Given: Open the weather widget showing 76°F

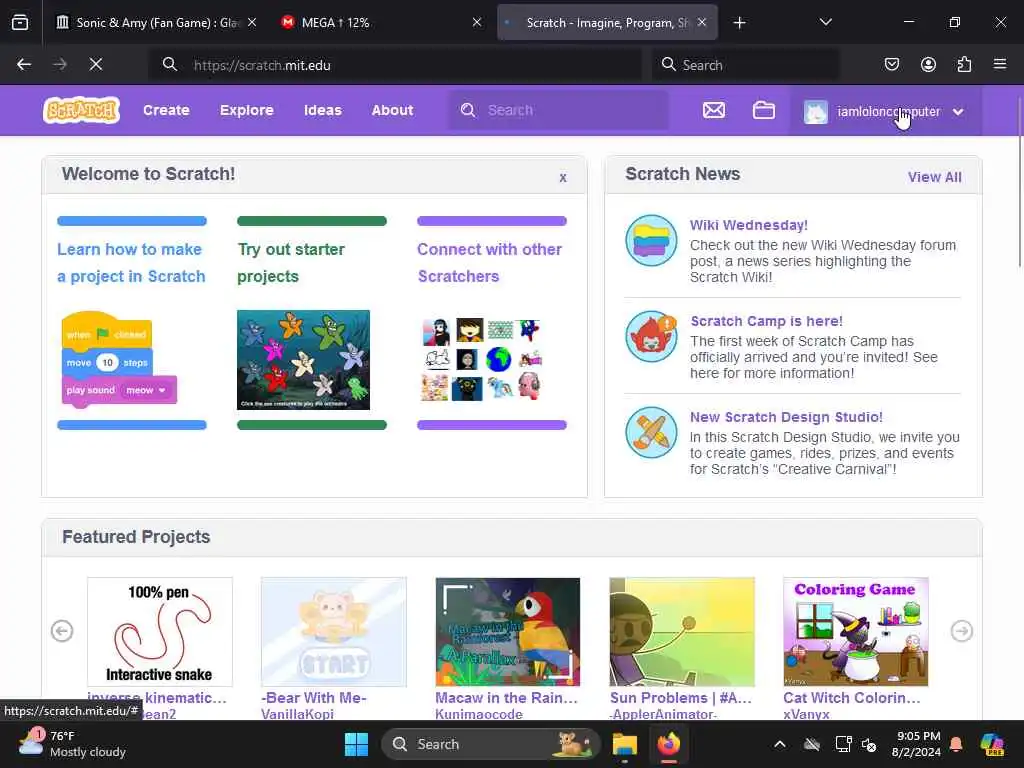Looking at the screenshot, I should pos(72,744).
